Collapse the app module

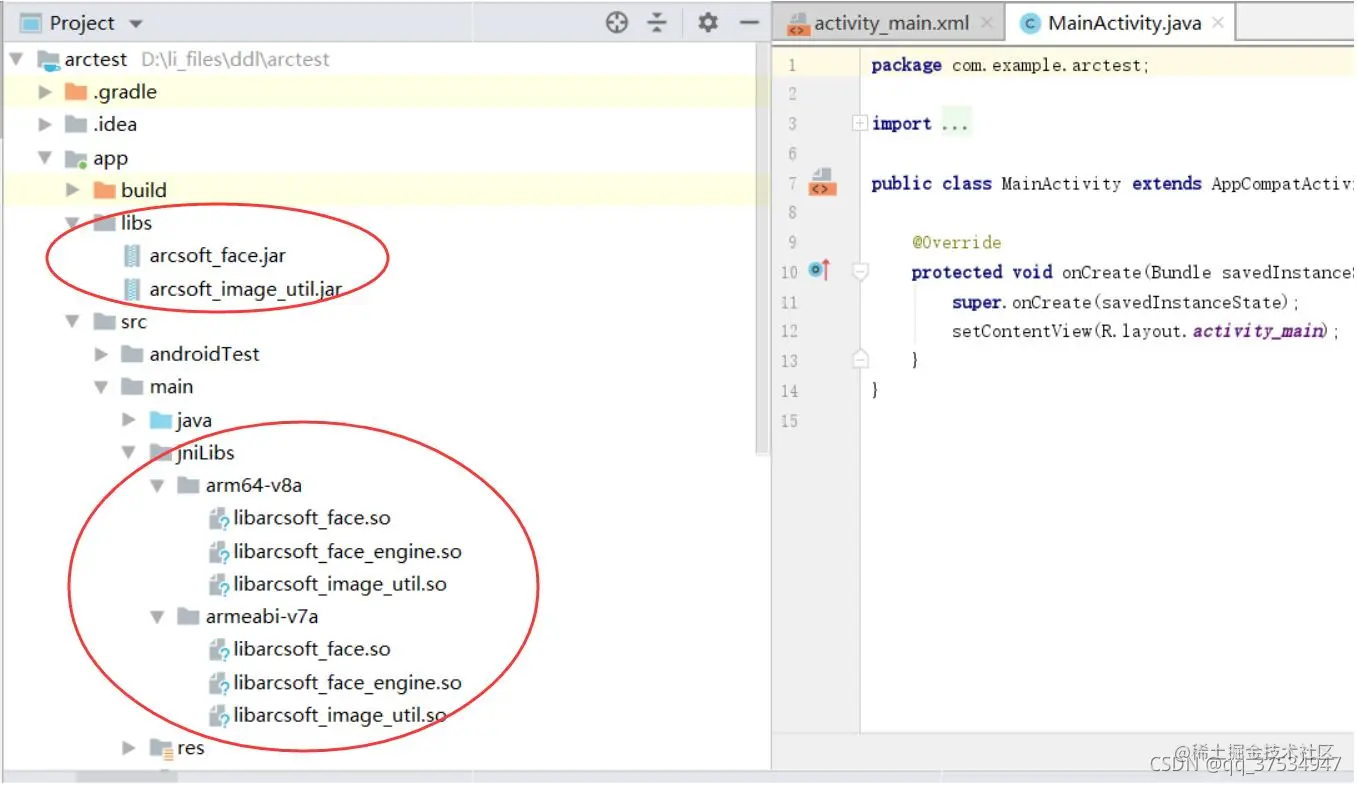click(x=44, y=158)
